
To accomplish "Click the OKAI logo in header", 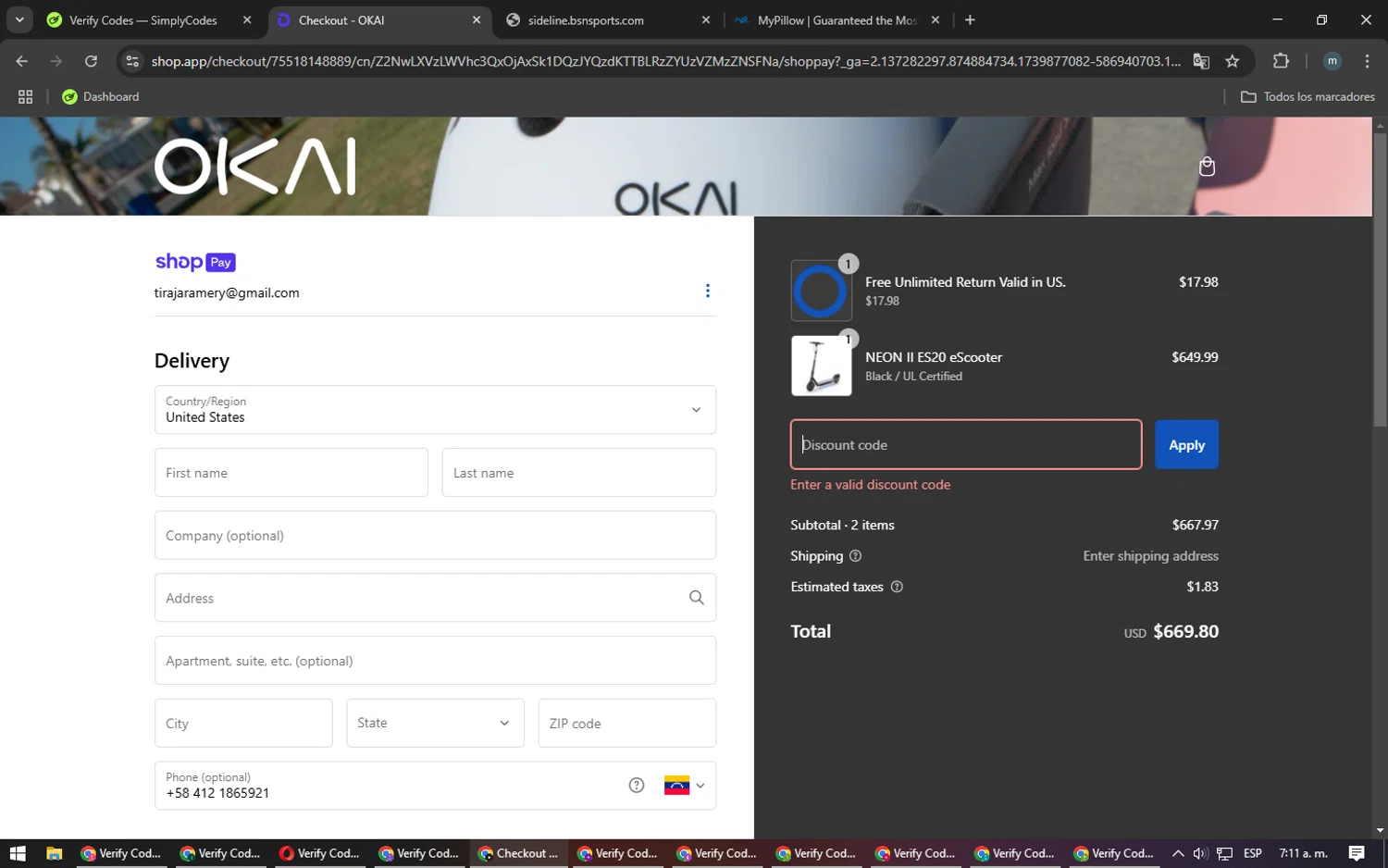I will (x=254, y=167).
